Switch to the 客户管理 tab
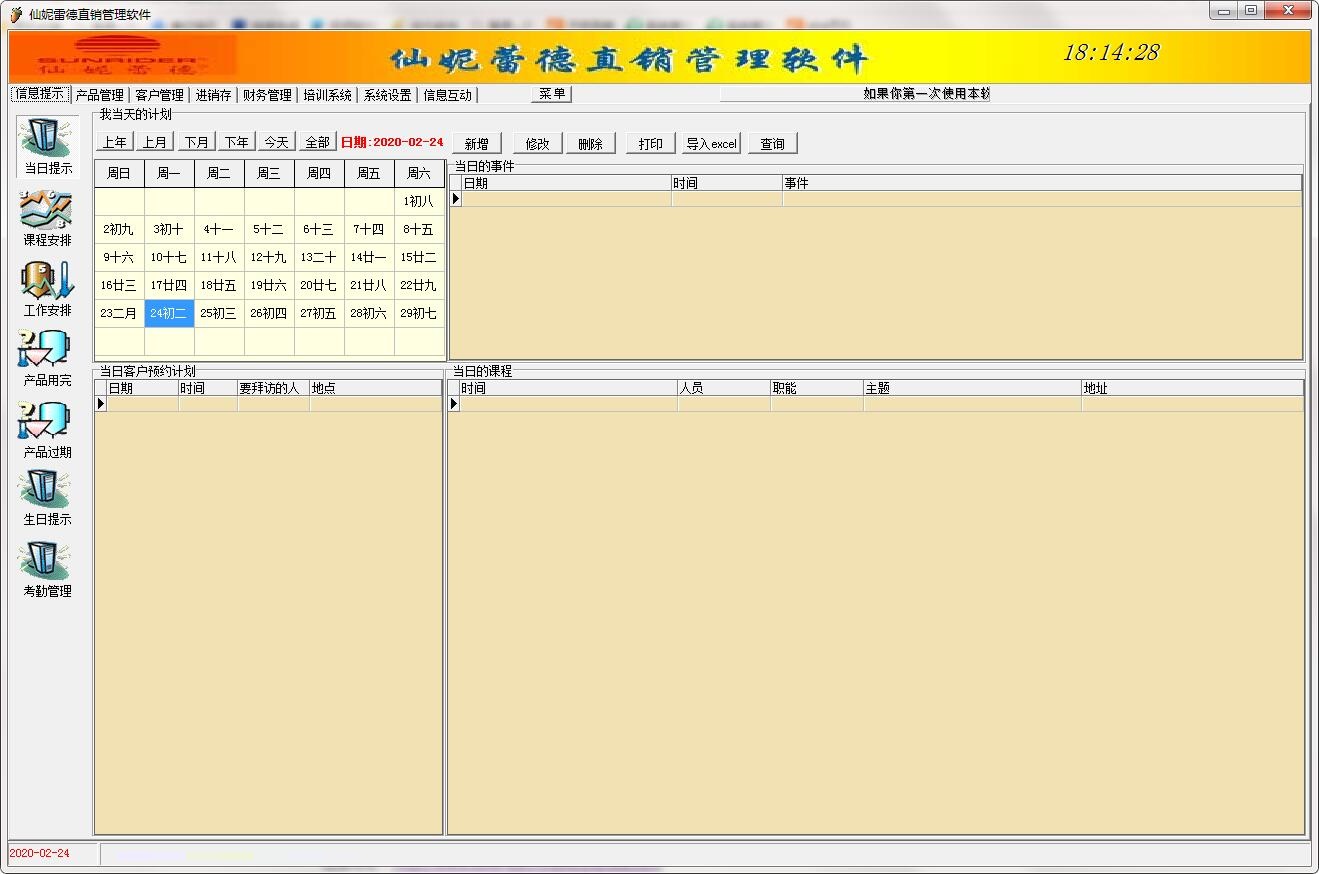The image size is (1319, 874). tap(160, 95)
